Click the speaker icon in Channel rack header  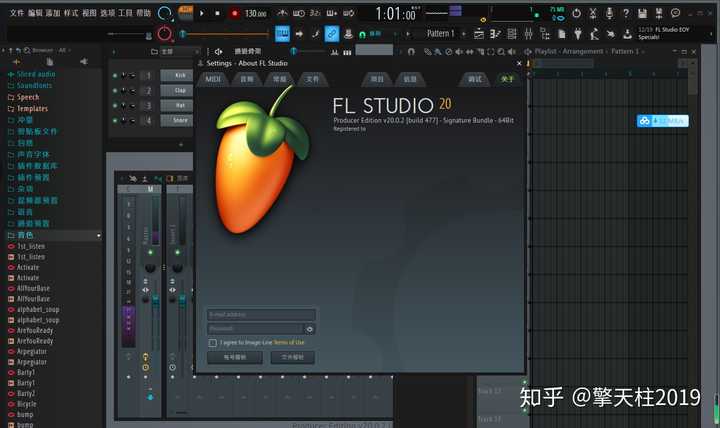pyautogui.click(x=219, y=51)
